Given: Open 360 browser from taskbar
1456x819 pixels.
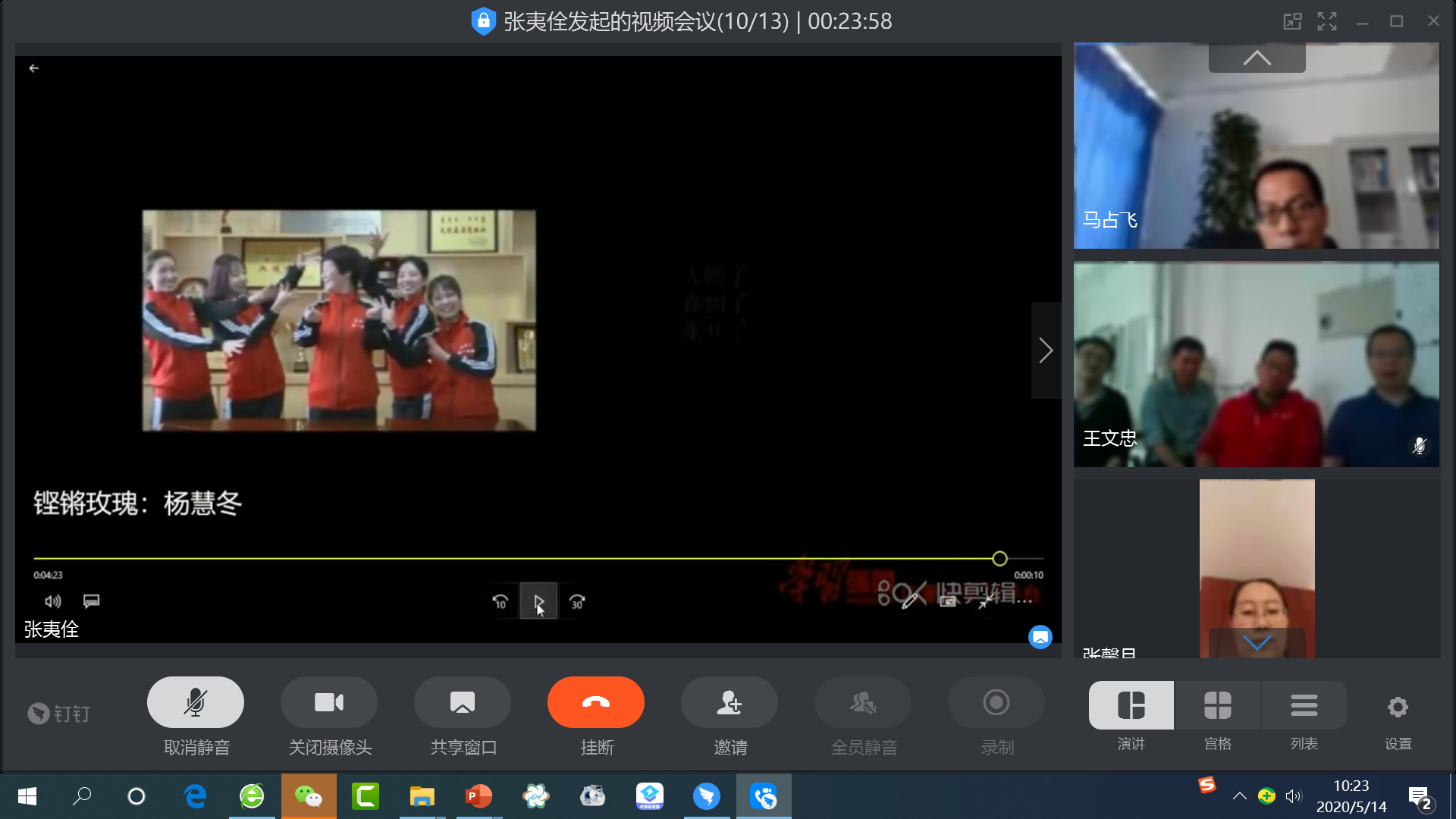Looking at the screenshot, I should click(x=252, y=796).
